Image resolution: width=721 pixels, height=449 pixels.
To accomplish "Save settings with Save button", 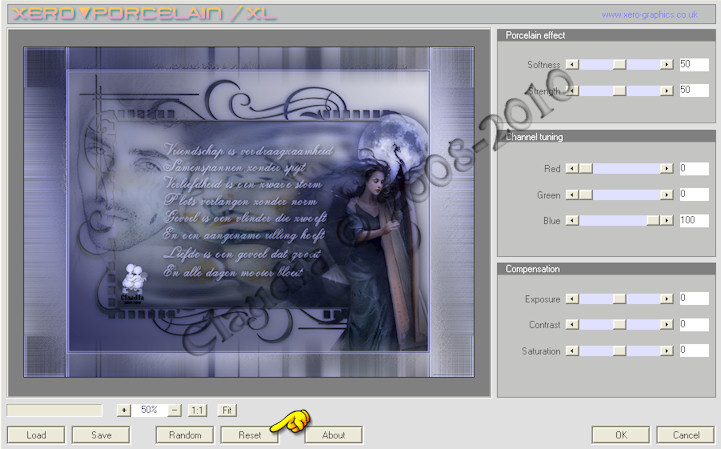I will (101, 435).
